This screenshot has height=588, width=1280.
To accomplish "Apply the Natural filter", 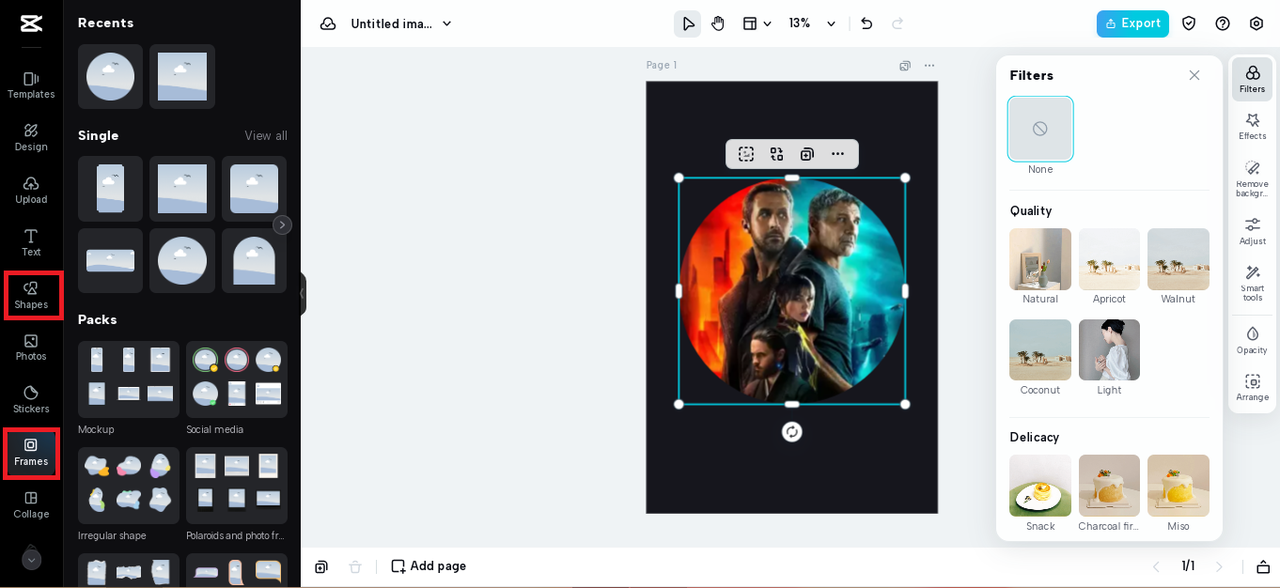I will pos(1040,259).
